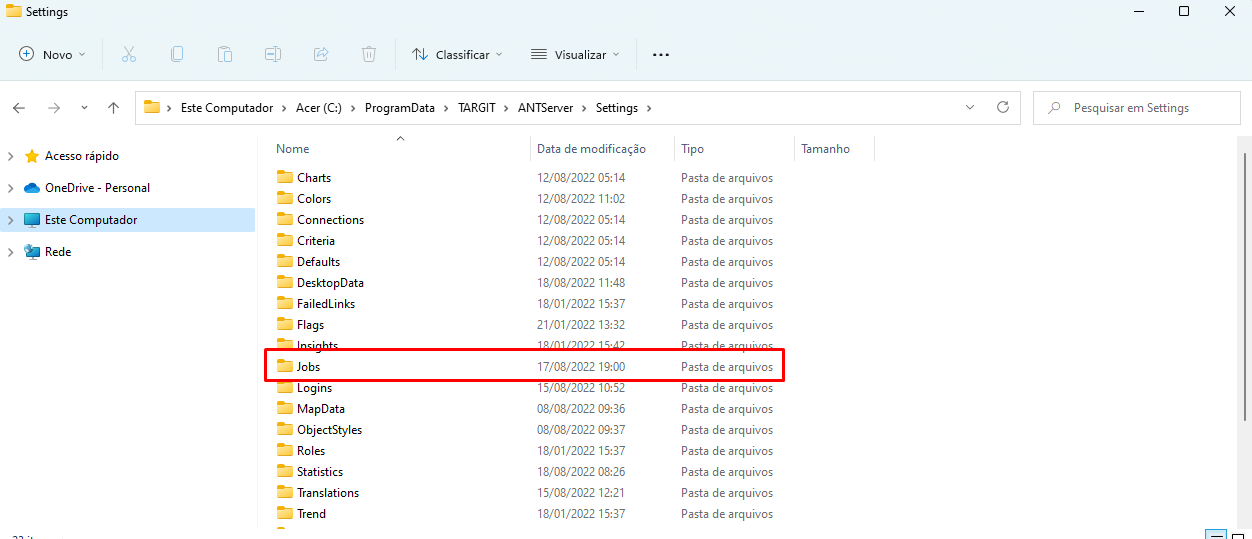
Task: Expand OneDrive - Personal tree node
Action: pos(11,188)
